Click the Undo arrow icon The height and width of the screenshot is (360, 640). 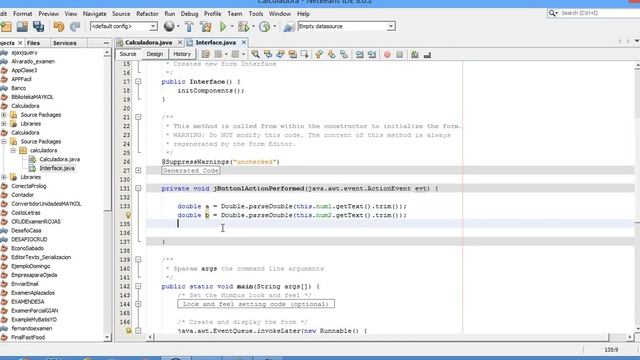(59, 27)
